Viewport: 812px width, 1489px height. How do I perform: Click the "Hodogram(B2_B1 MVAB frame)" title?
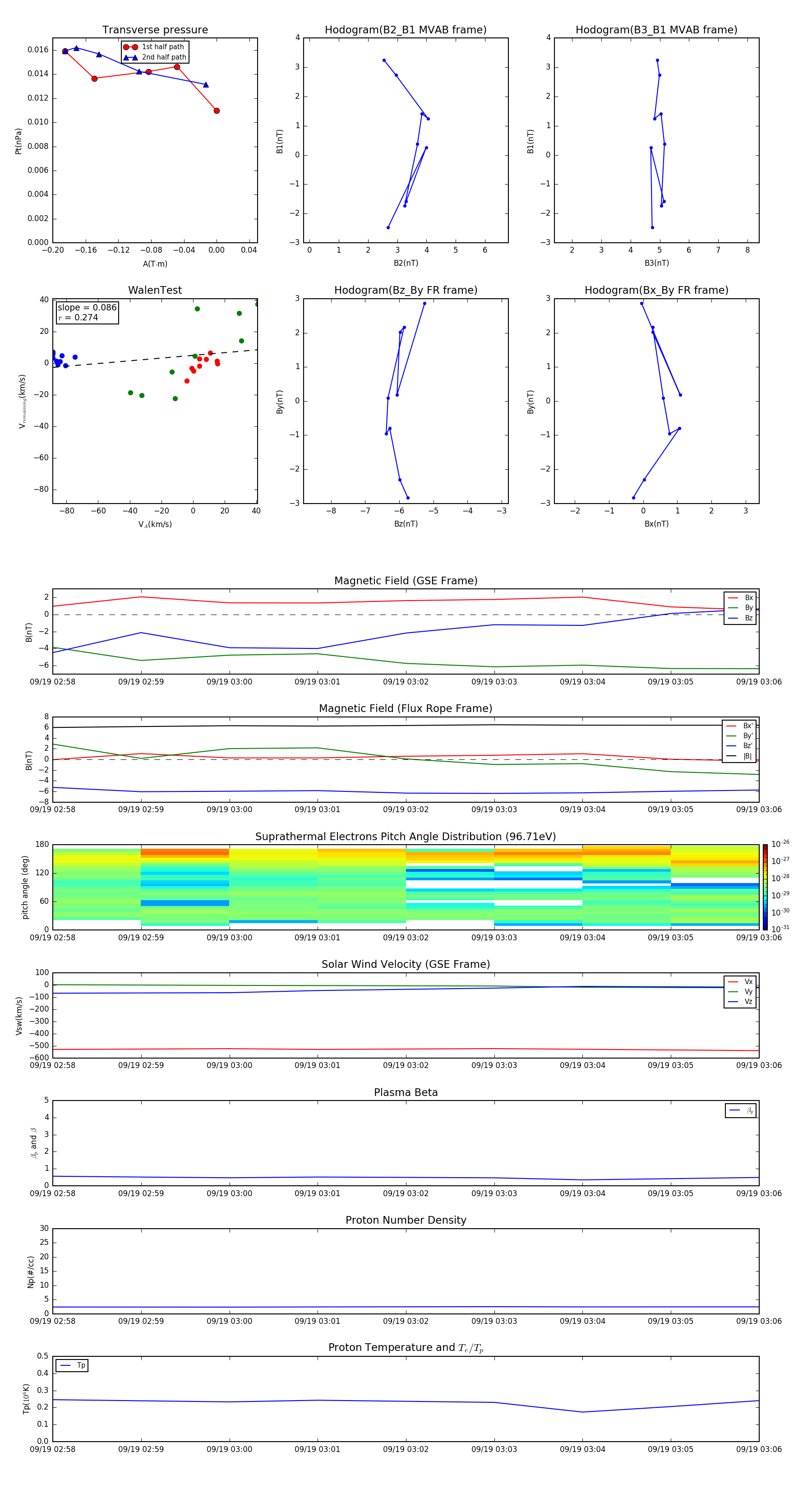point(406,30)
